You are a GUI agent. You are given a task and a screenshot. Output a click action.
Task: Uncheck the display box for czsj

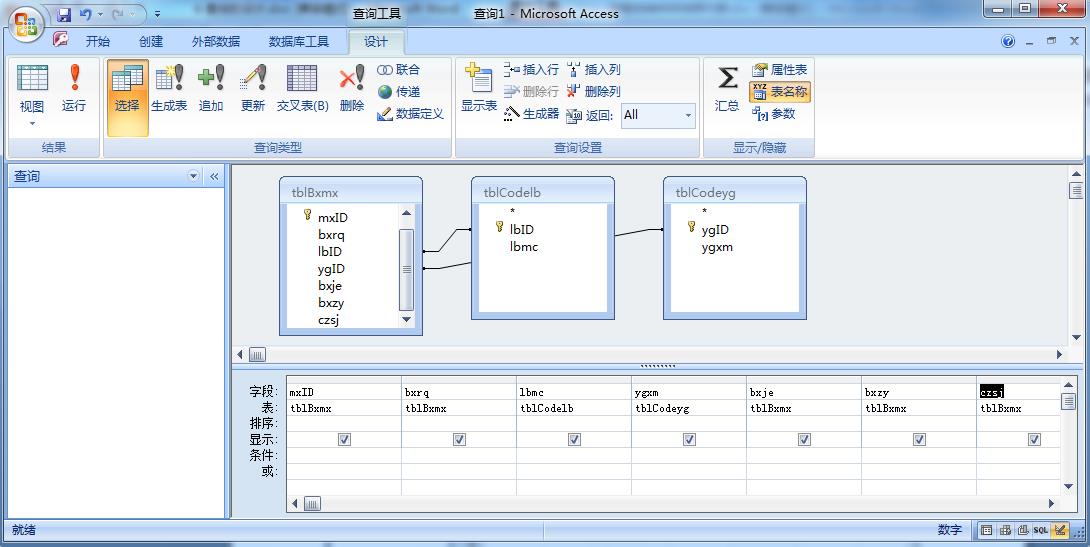pos(1034,439)
